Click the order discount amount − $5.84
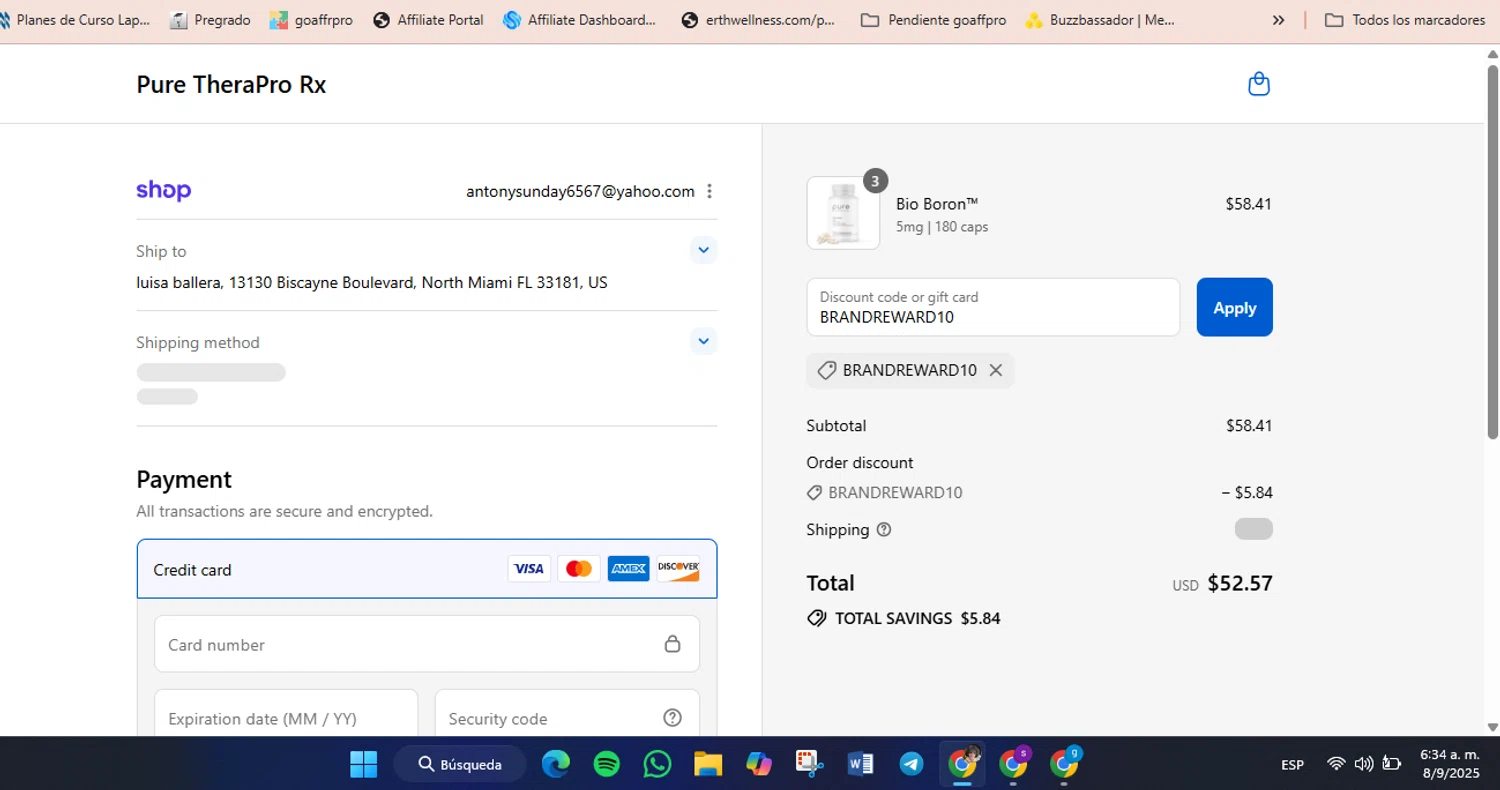This screenshot has height=790, width=1500. pos(1247,492)
